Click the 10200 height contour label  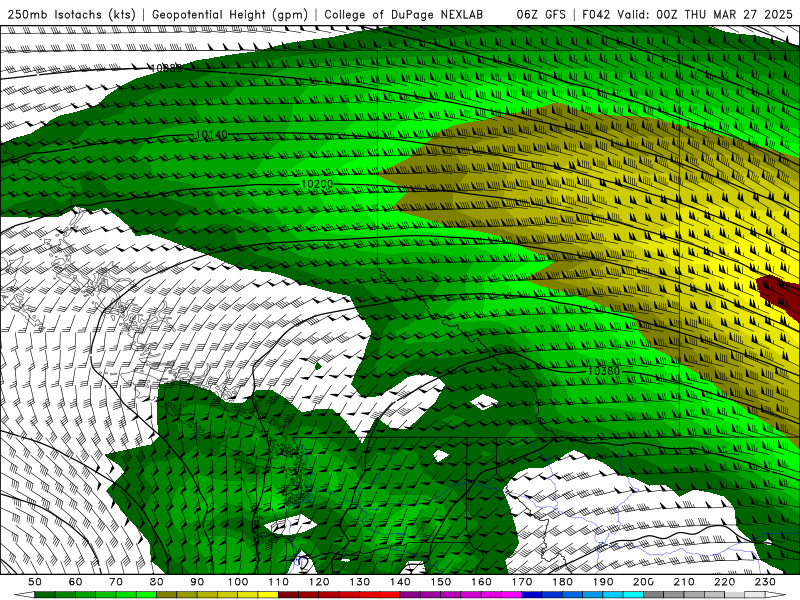(x=317, y=184)
